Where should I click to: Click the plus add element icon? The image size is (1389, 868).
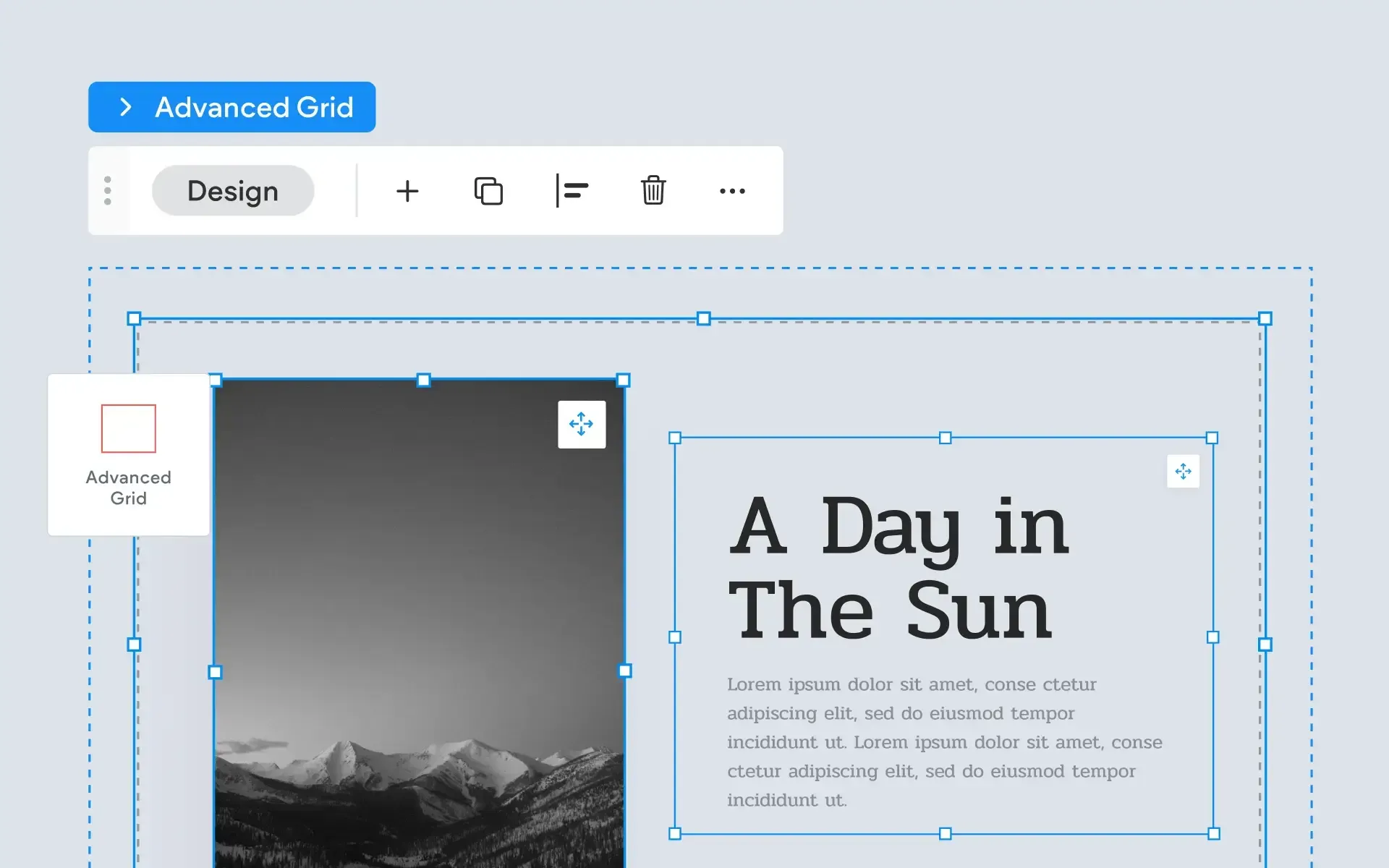(x=407, y=191)
